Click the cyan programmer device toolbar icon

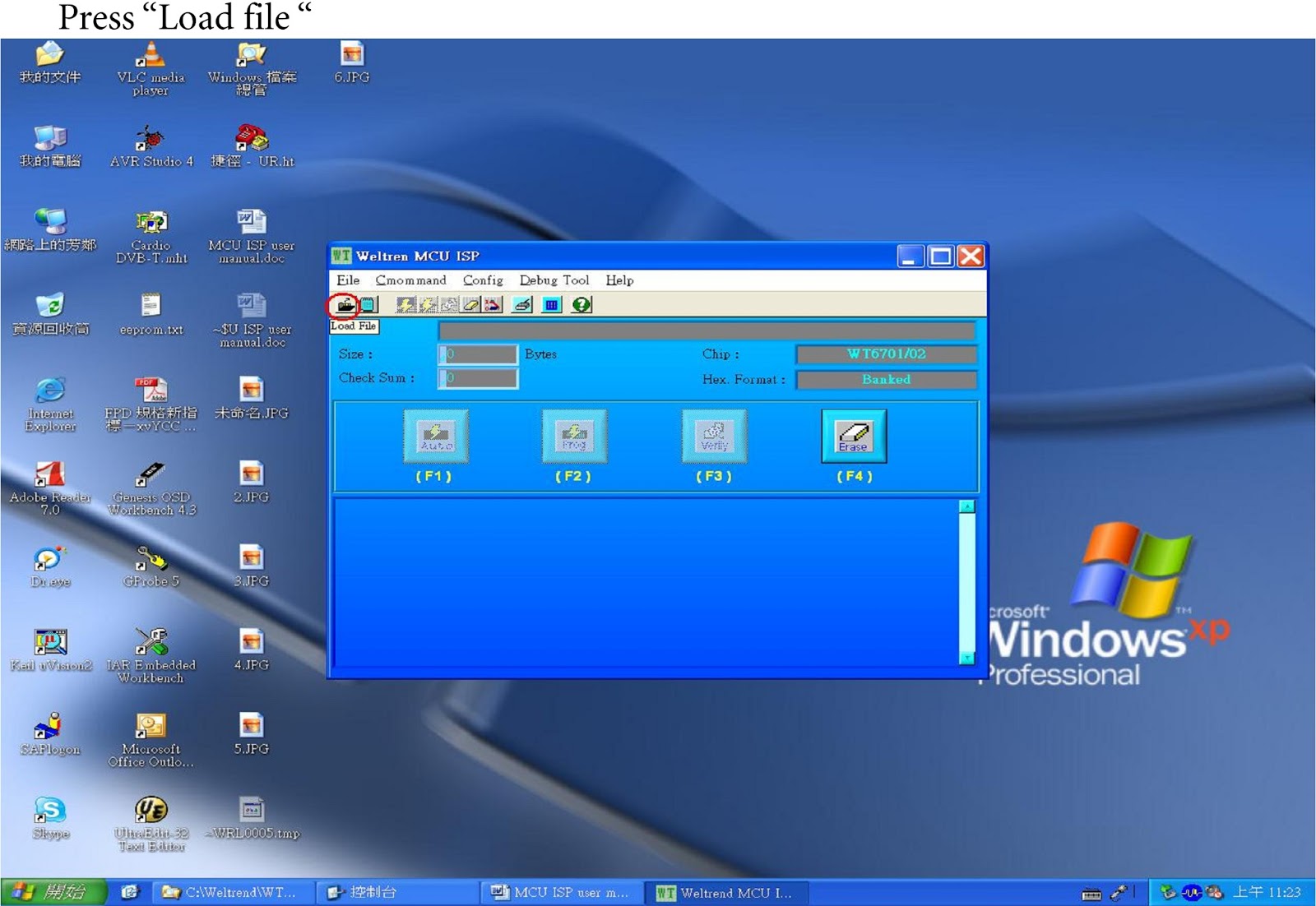tap(521, 305)
